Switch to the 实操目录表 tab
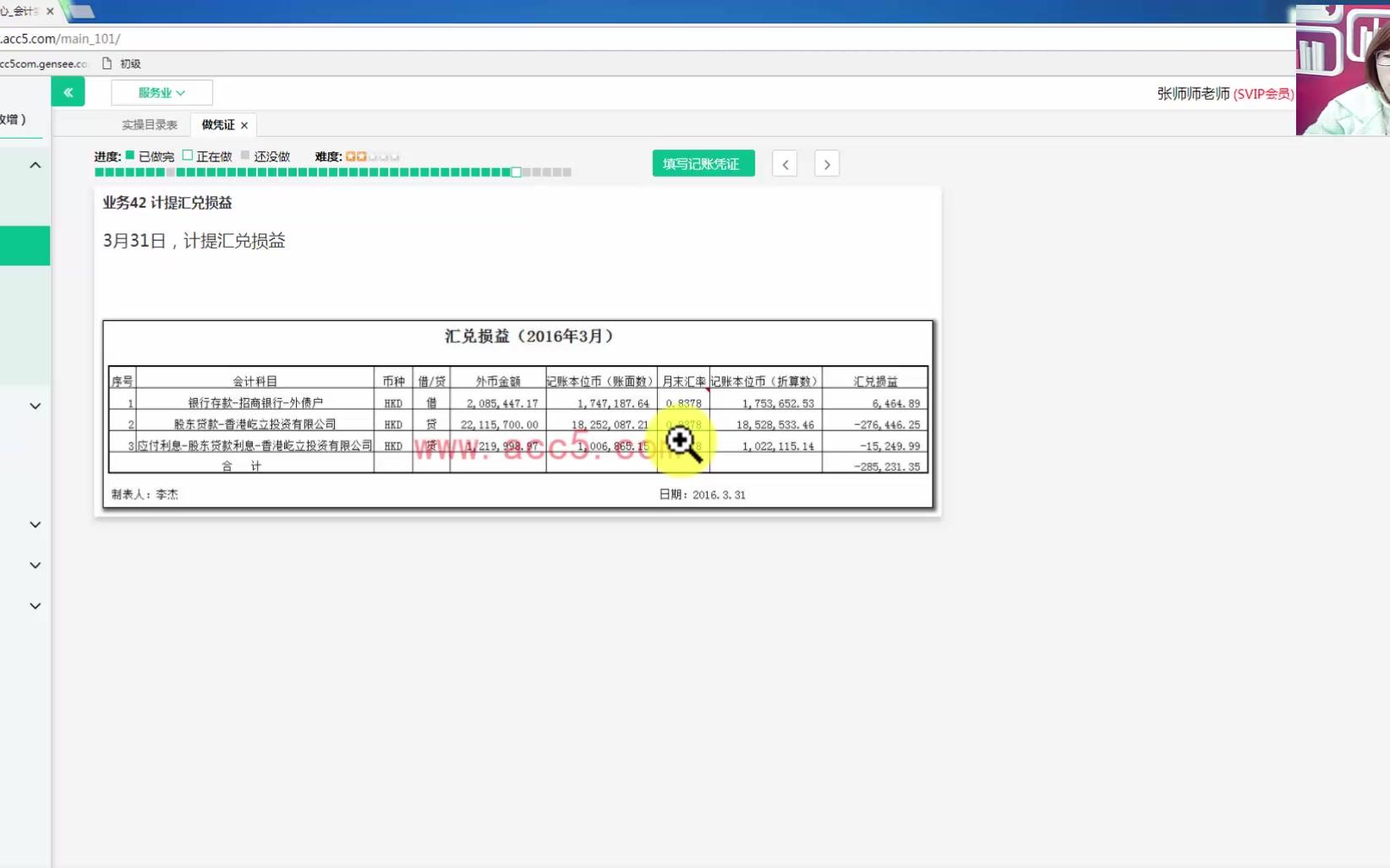Screen dimensions: 1390x868 click(x=150, y=123)
